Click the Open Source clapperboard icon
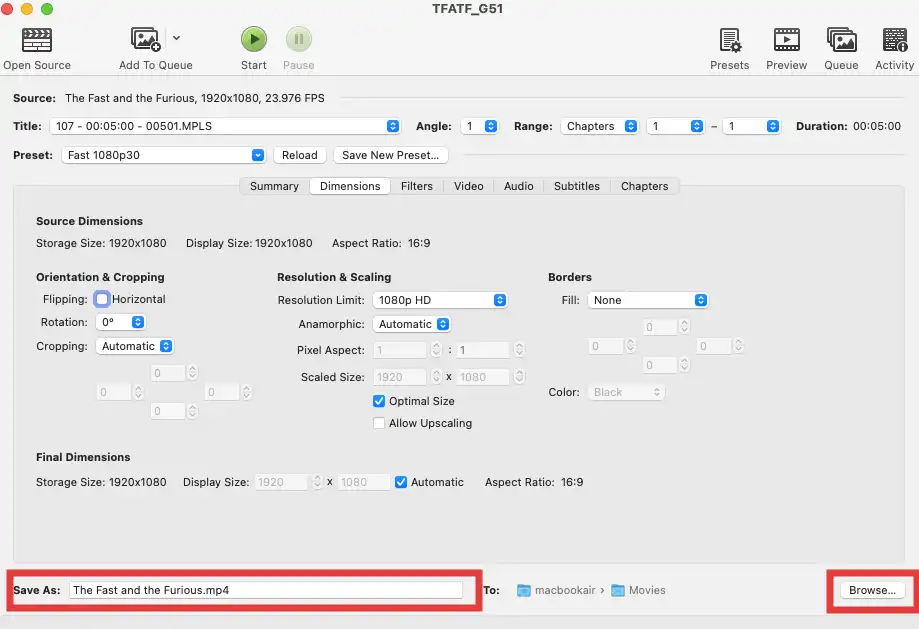The image size is (919, 629). 37,40
